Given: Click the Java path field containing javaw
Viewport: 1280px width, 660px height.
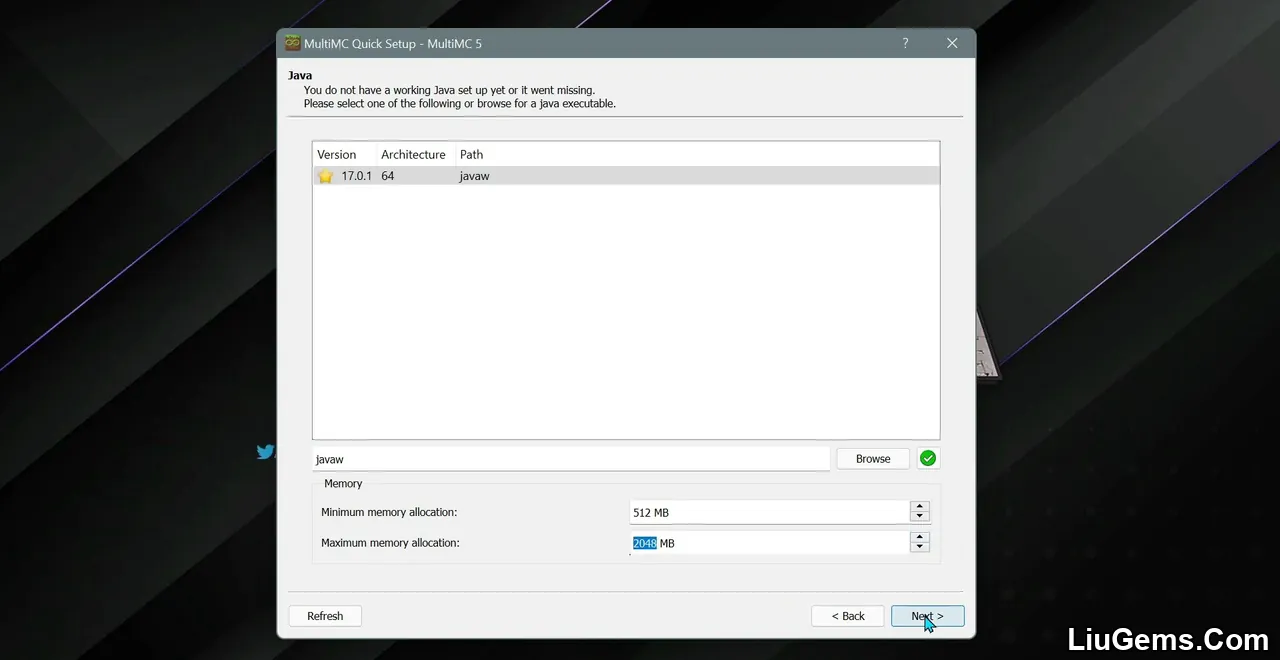Looking at the screenshot, I should [x=571, y=459].
